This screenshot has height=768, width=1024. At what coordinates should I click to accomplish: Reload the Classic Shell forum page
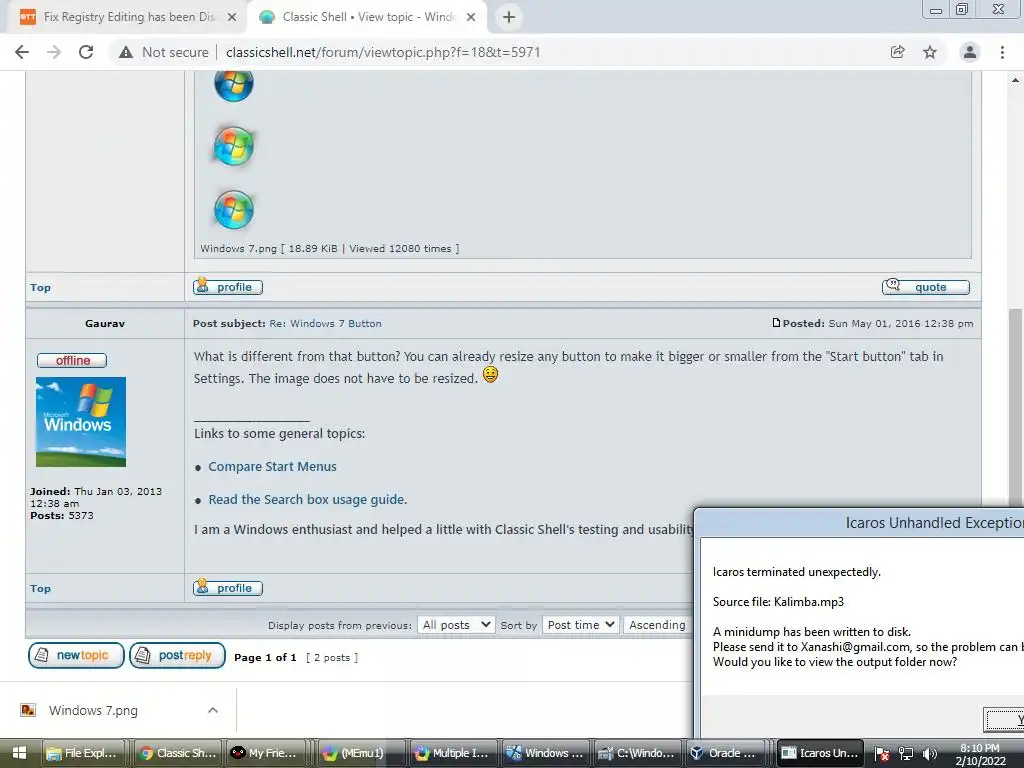click(x=86, y=52)
